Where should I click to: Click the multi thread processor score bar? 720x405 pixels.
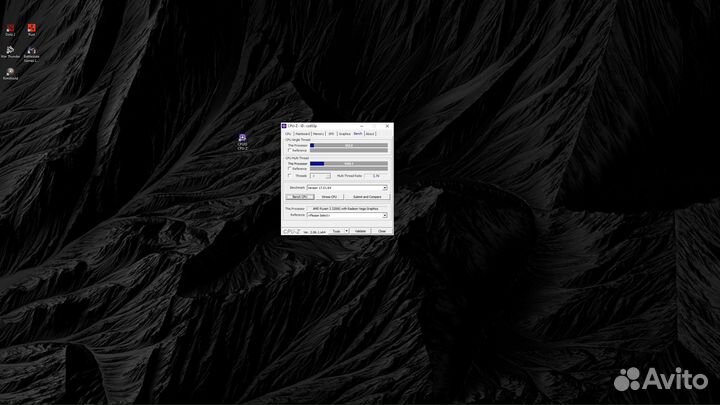point(349,163)
